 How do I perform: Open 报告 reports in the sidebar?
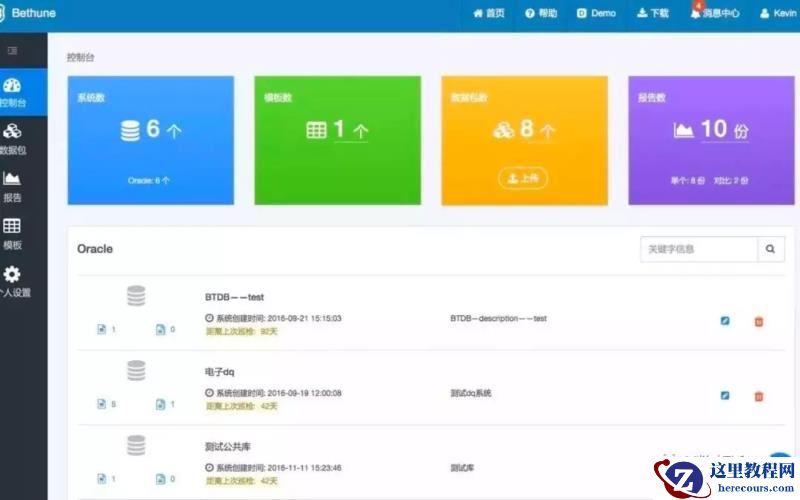(x=12, y=187)
